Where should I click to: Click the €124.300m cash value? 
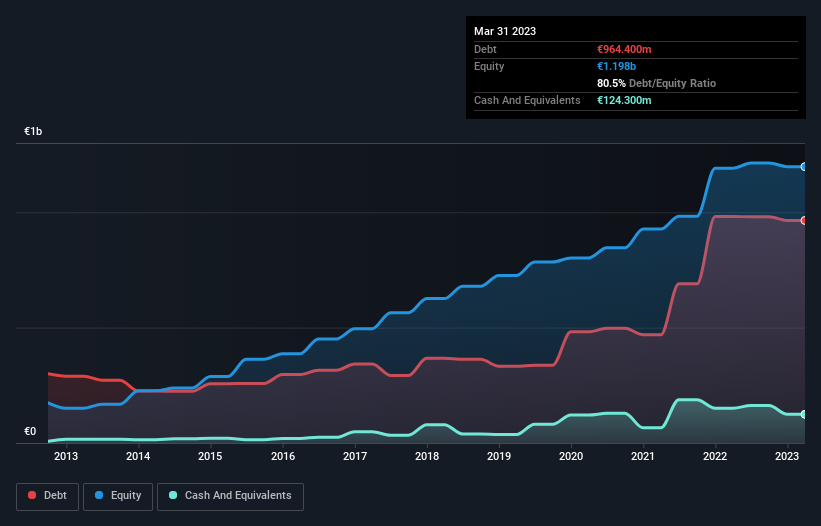coord(624,100)
